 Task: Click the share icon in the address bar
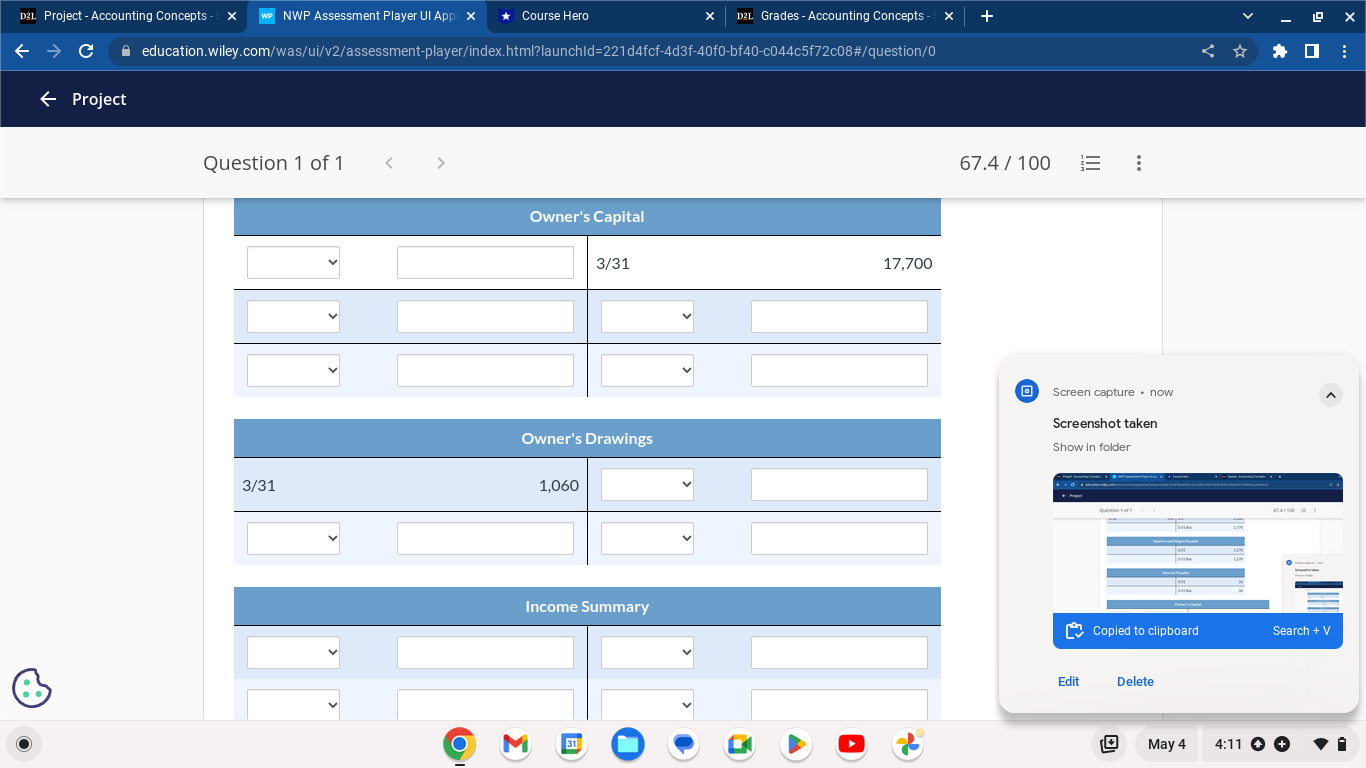[x=1207, y=51]
